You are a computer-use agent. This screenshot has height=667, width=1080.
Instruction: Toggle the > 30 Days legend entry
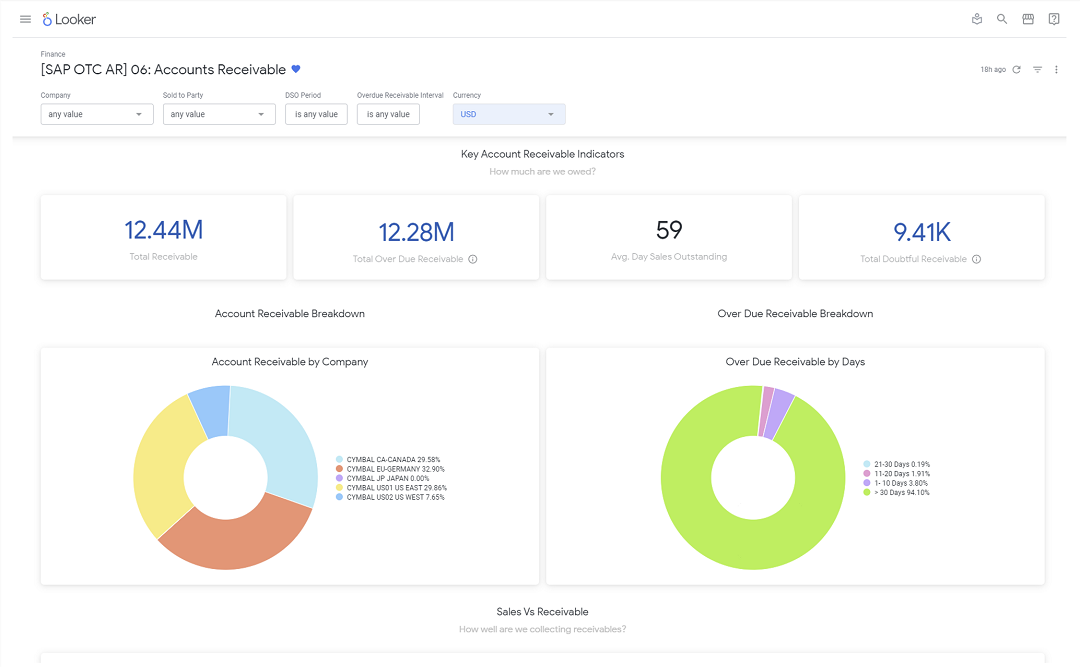[x=896, y=493]
